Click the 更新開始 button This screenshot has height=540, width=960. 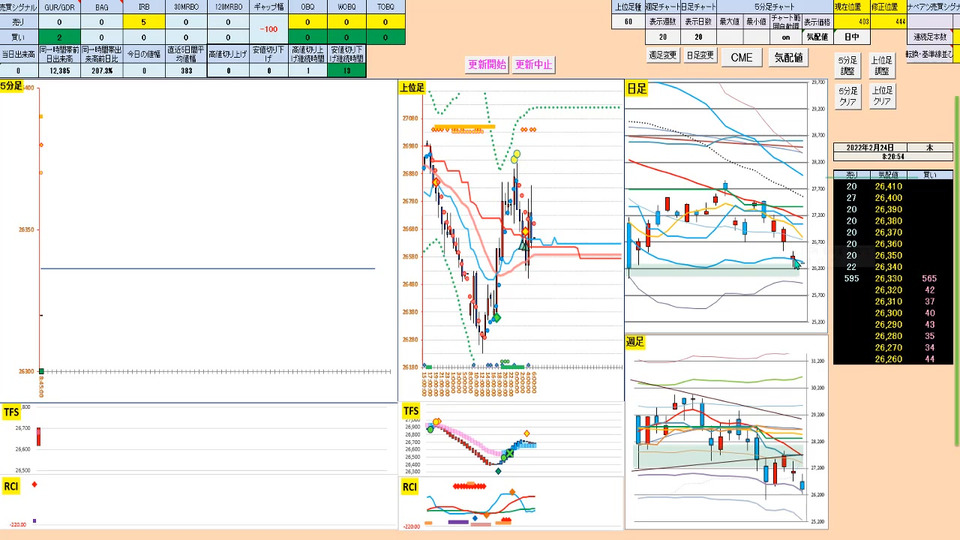487,64
